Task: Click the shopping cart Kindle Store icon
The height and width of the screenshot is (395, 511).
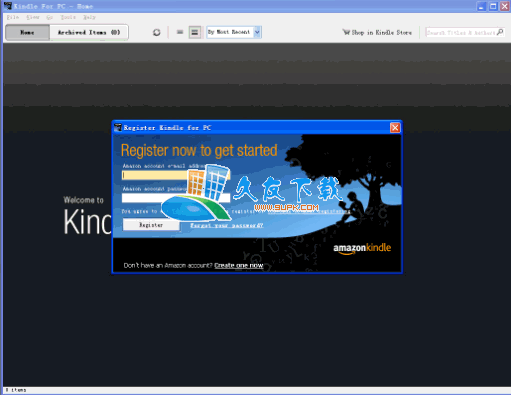Action: point(346,32)
